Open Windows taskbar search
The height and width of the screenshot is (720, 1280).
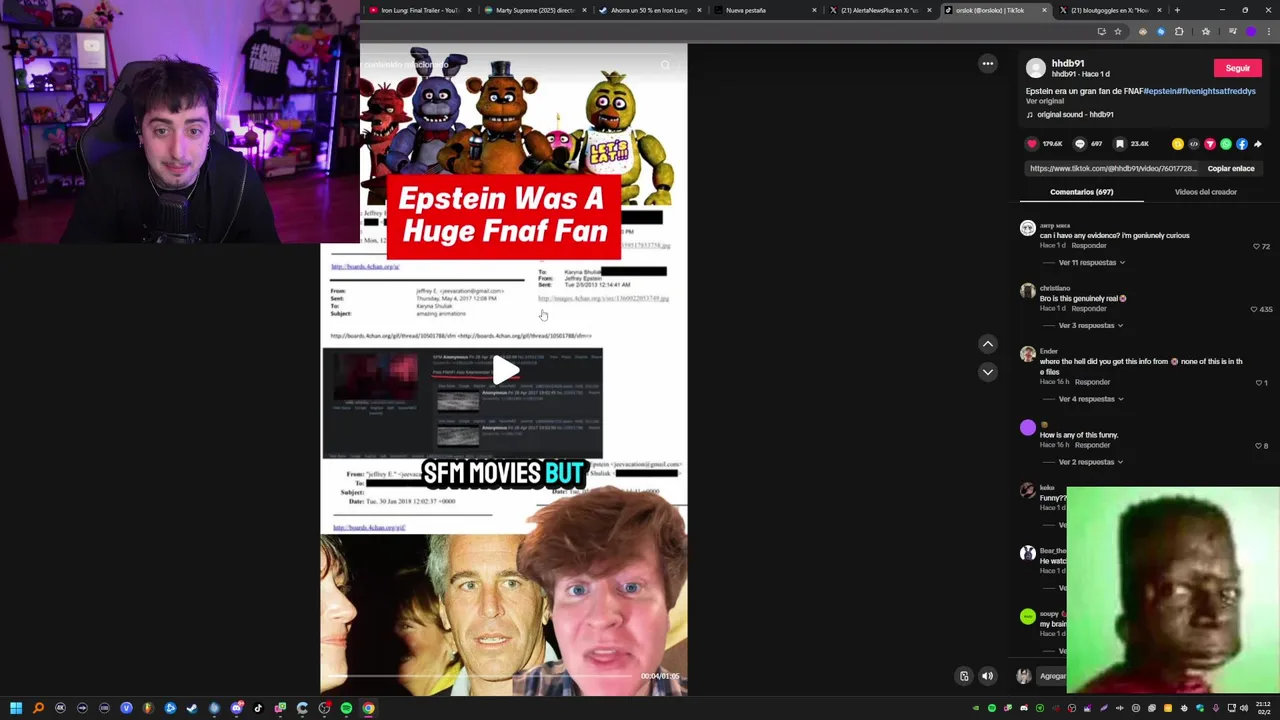pos(38,708)
